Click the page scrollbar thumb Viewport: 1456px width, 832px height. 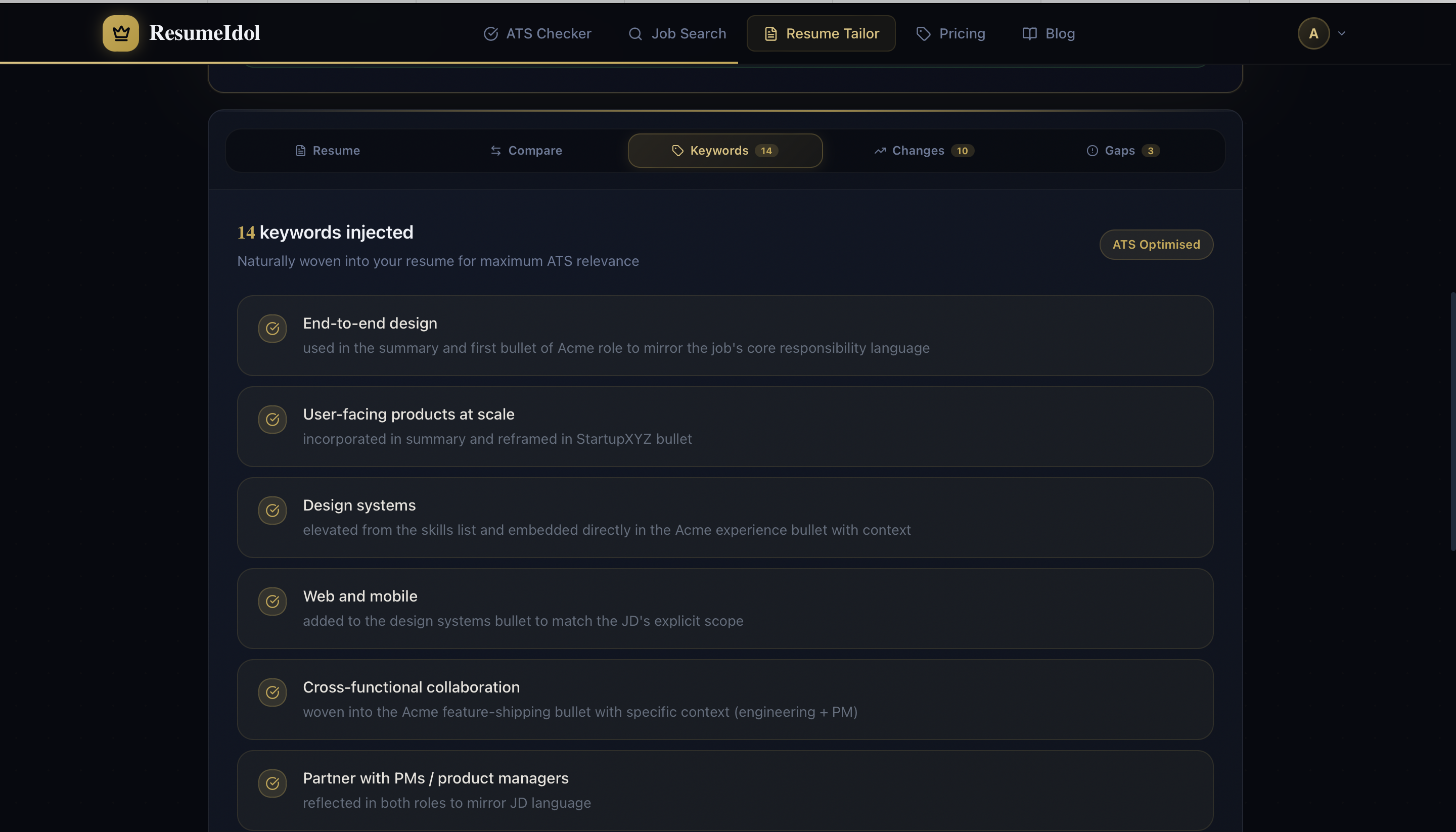tap(1452, 421)
